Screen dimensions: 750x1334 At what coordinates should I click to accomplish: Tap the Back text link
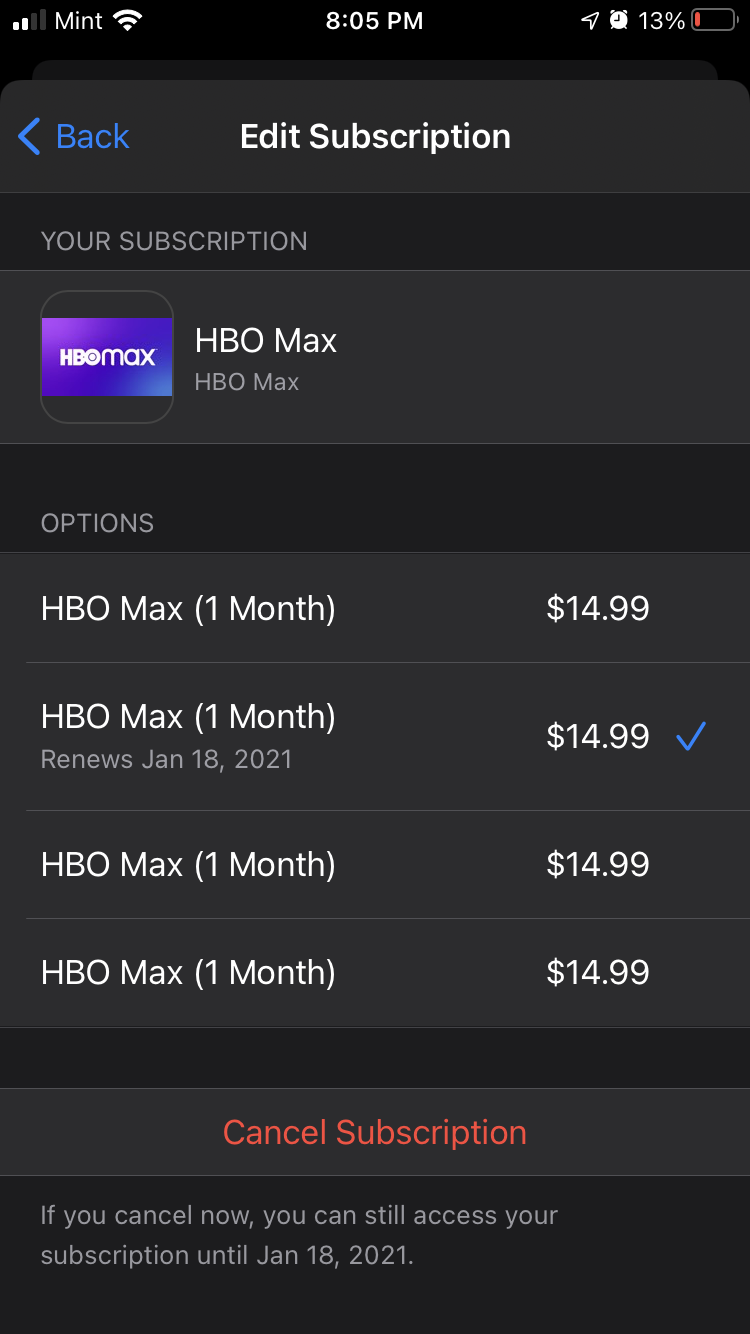pyautogui.click(x=92, y=136)
